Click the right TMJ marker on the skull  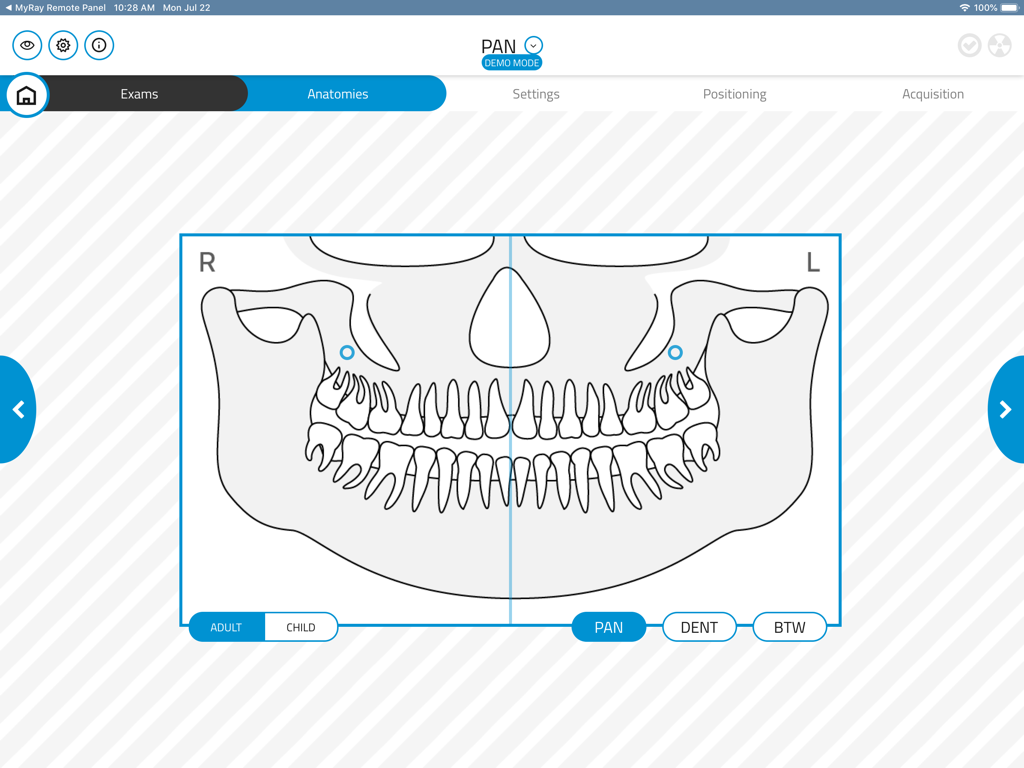[348, 352]
